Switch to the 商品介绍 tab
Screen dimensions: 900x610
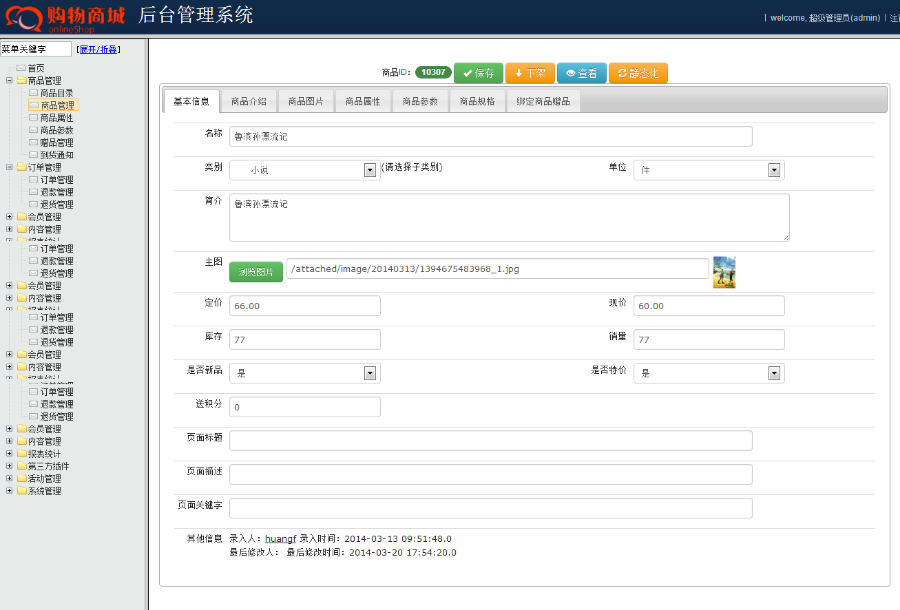249,101
